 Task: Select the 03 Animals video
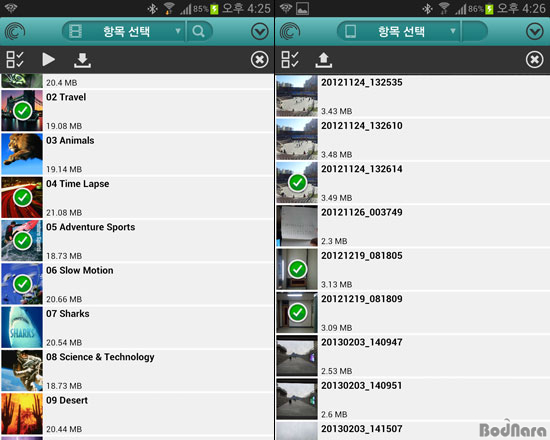tap(138, 154)
